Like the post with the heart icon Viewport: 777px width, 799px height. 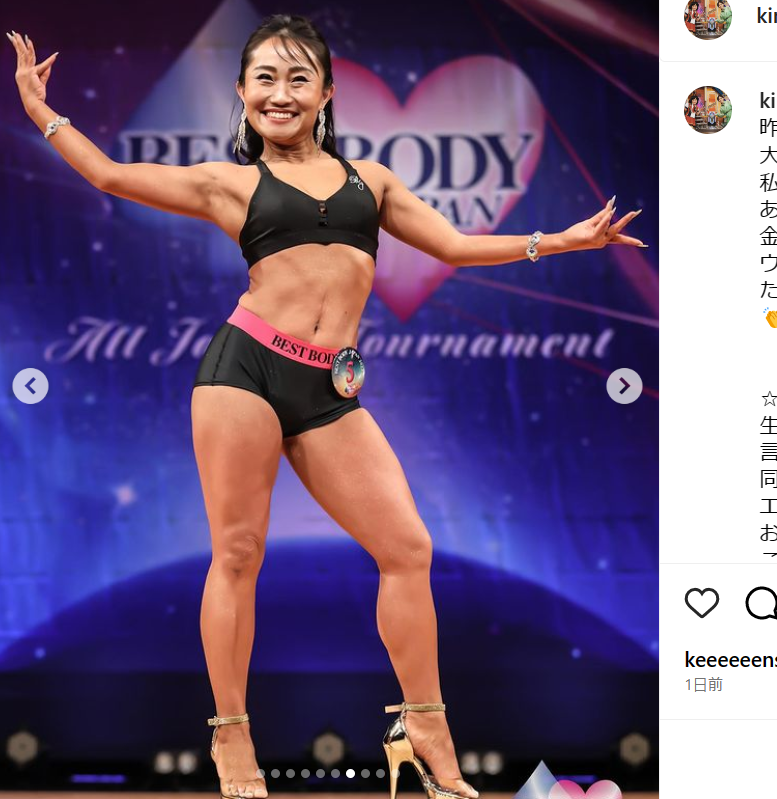click(702, 603)
